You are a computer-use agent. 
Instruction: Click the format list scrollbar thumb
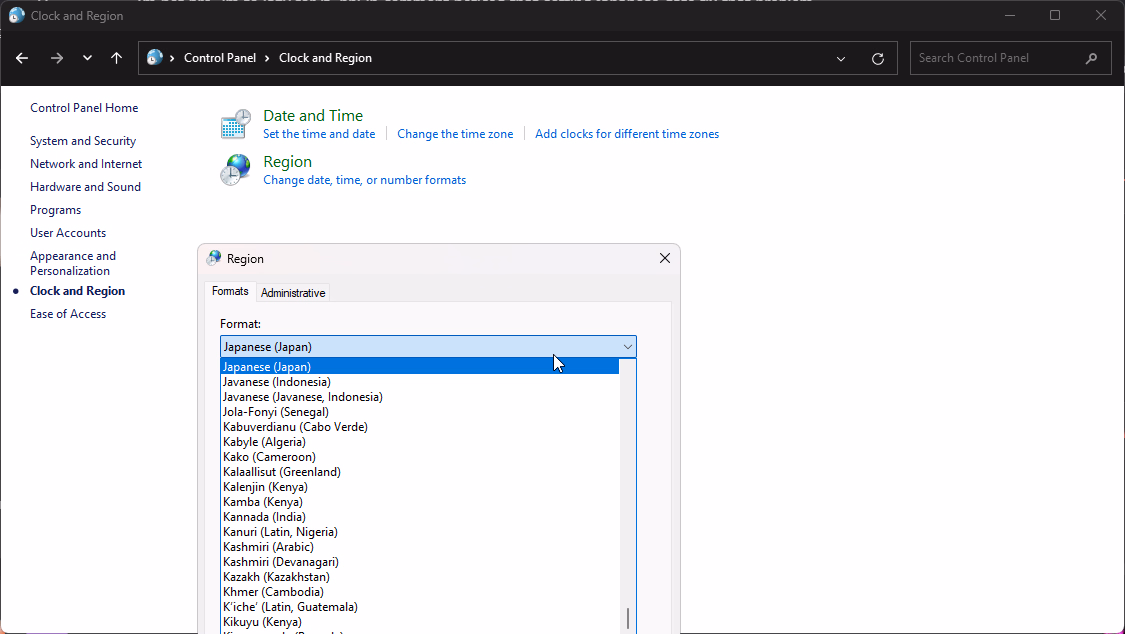coord(628,618)
